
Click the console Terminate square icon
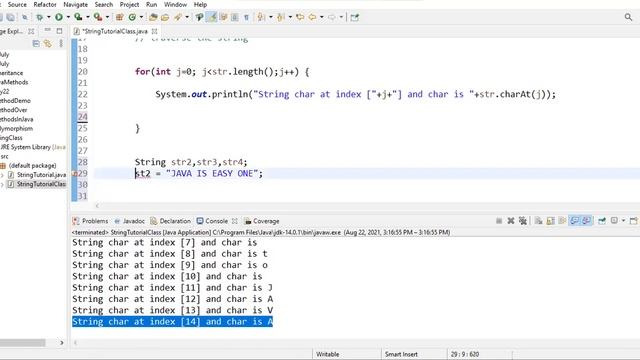(x=499, y=221)
